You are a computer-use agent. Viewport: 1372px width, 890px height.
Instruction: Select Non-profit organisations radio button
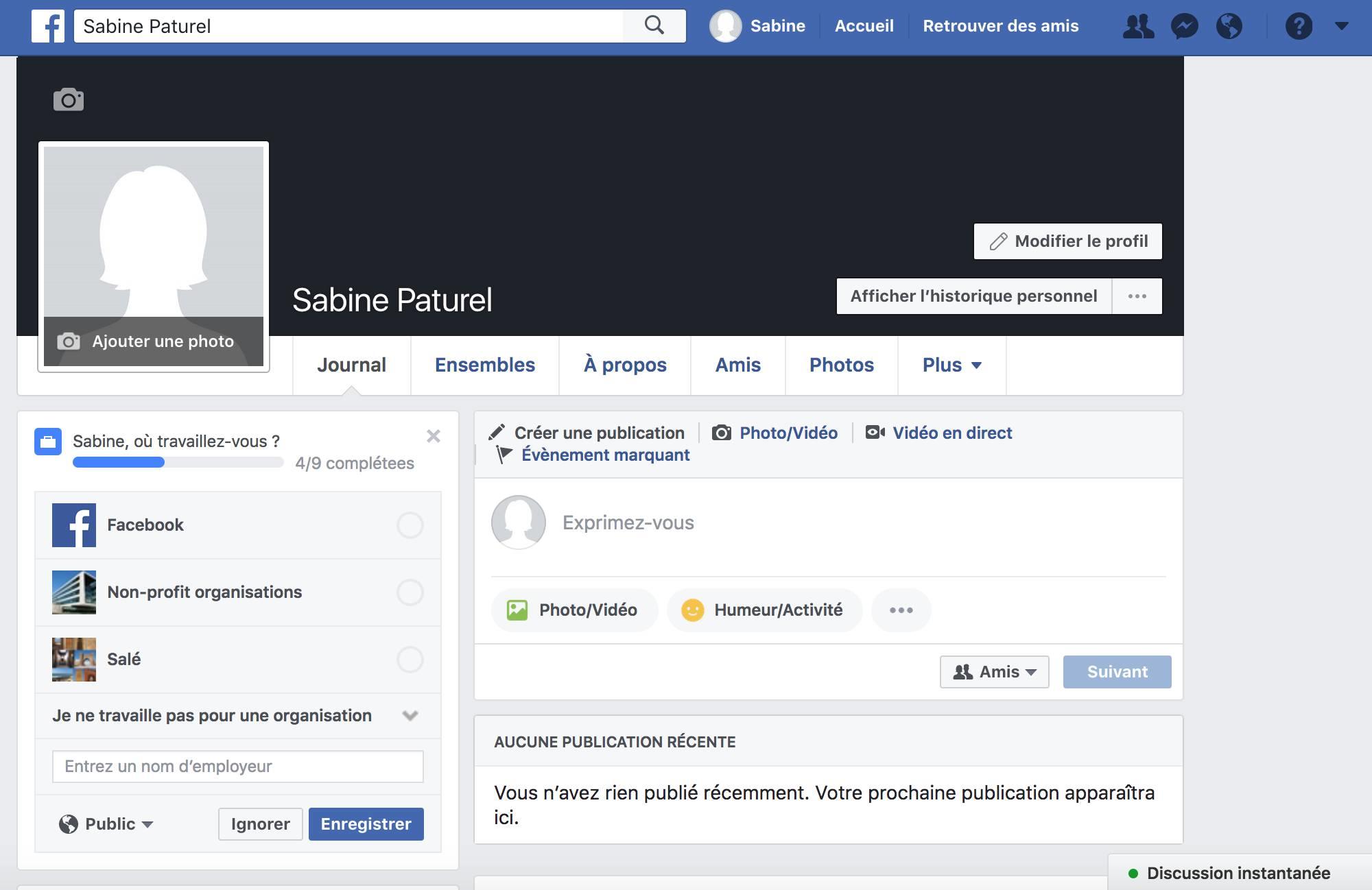pos(410,592)
